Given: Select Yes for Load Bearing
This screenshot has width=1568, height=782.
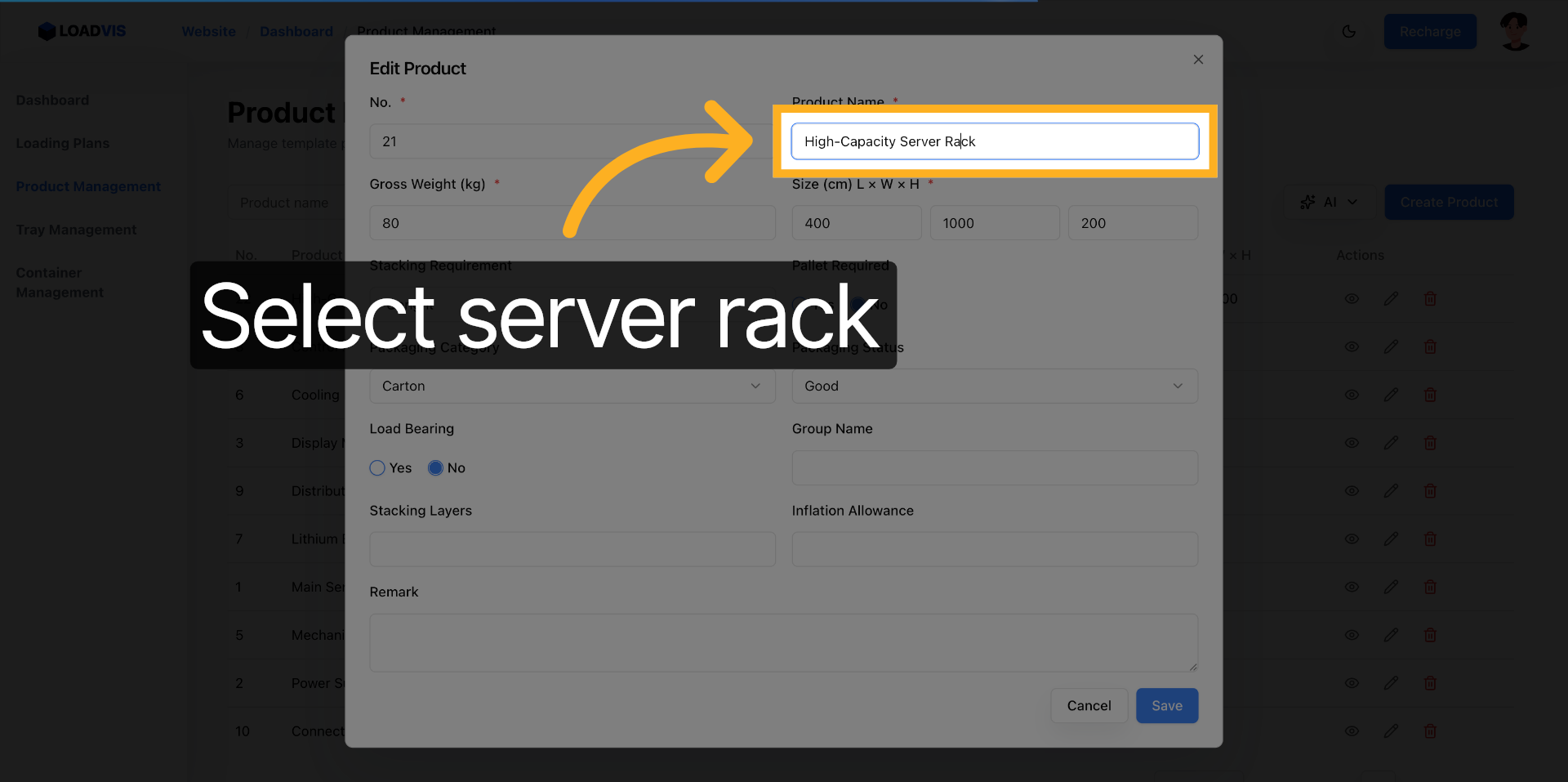Looking at the screenshot, I should point(377,468).
